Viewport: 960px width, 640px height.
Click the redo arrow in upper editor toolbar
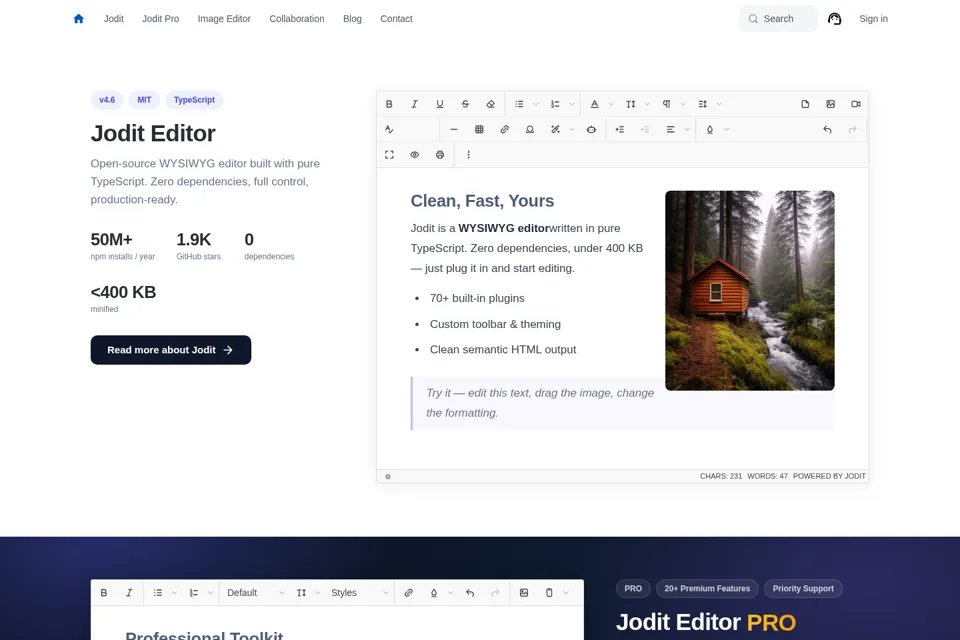tap(853, 129)
